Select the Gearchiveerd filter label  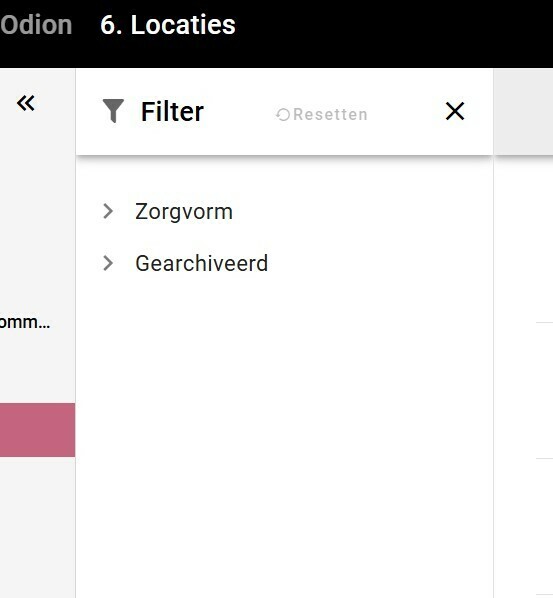point(201,263)
